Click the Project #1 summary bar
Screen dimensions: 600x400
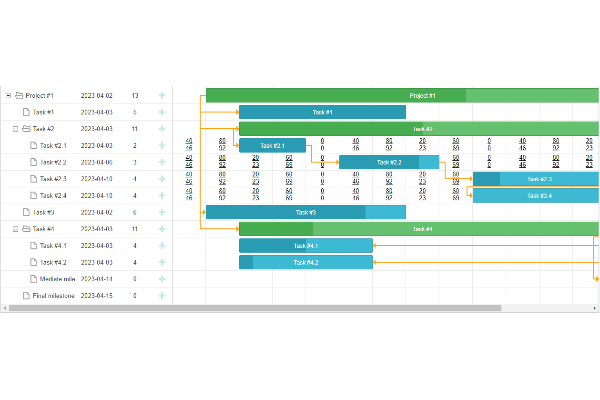[400, 96]
